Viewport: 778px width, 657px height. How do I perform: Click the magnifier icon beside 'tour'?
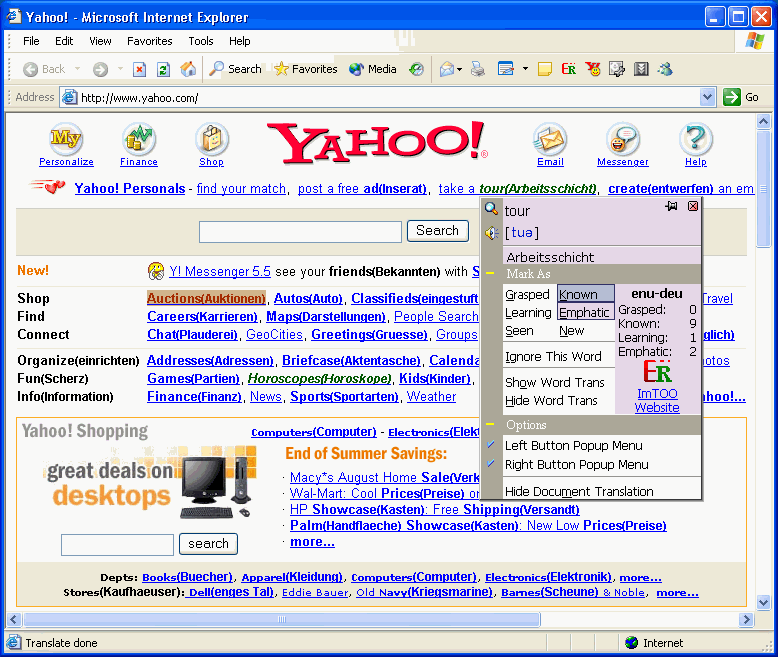pyautogui.click(x=491, y=208)
